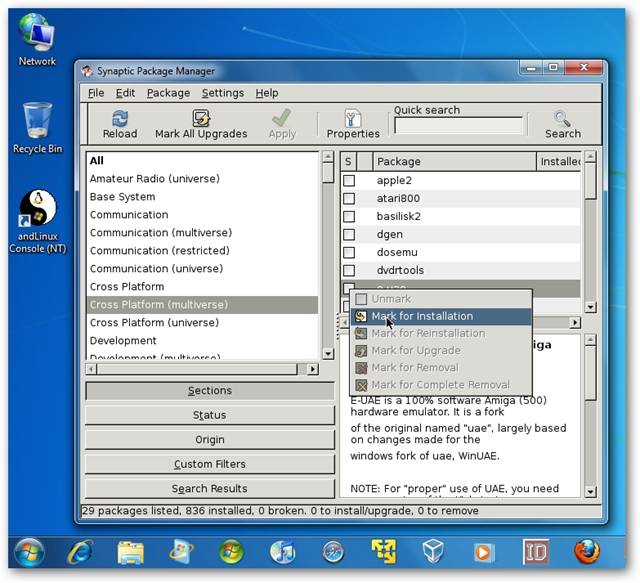Show the Sections filter view
The height and width of the screenshot is (583, 640).
coord(210,391)
